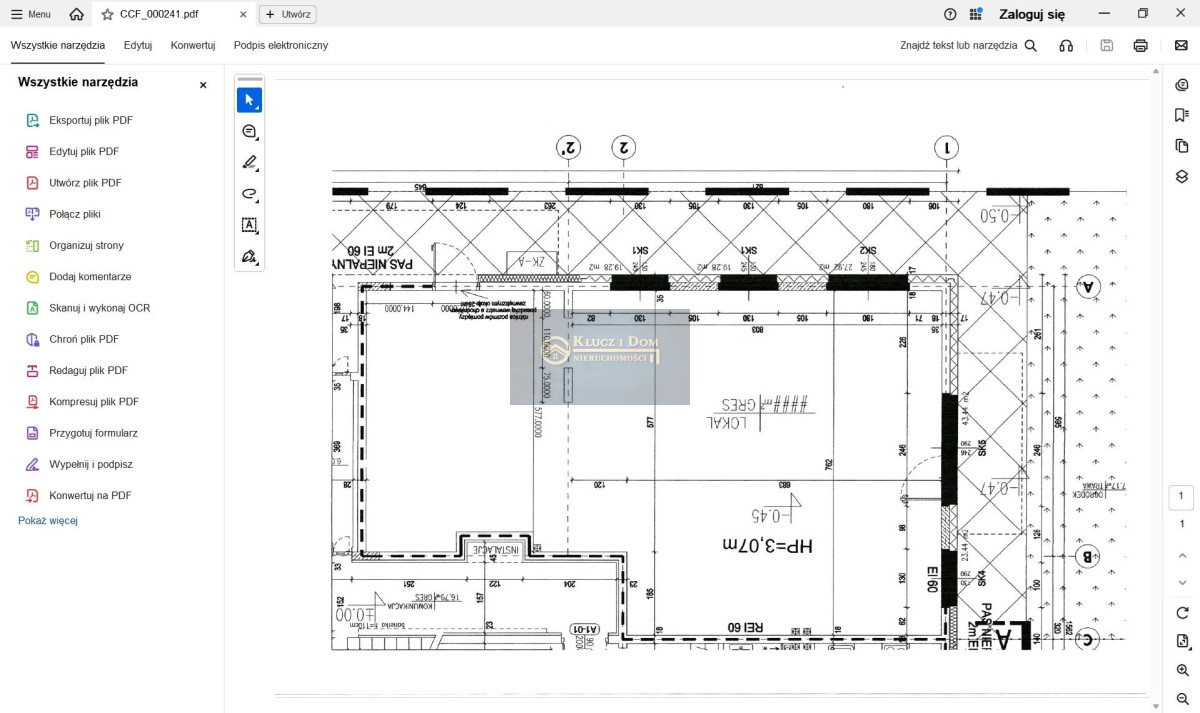This screenshot has width=1200, height=713.
Task: Choose the add comment bubble tool
Action: click(x=249, y=131)
